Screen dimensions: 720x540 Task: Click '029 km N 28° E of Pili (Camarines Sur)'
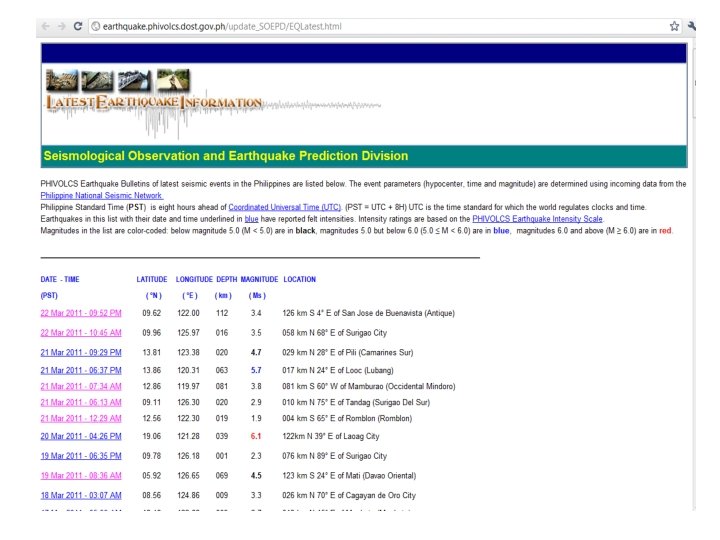pyautogui.click(x=348, y=353)
